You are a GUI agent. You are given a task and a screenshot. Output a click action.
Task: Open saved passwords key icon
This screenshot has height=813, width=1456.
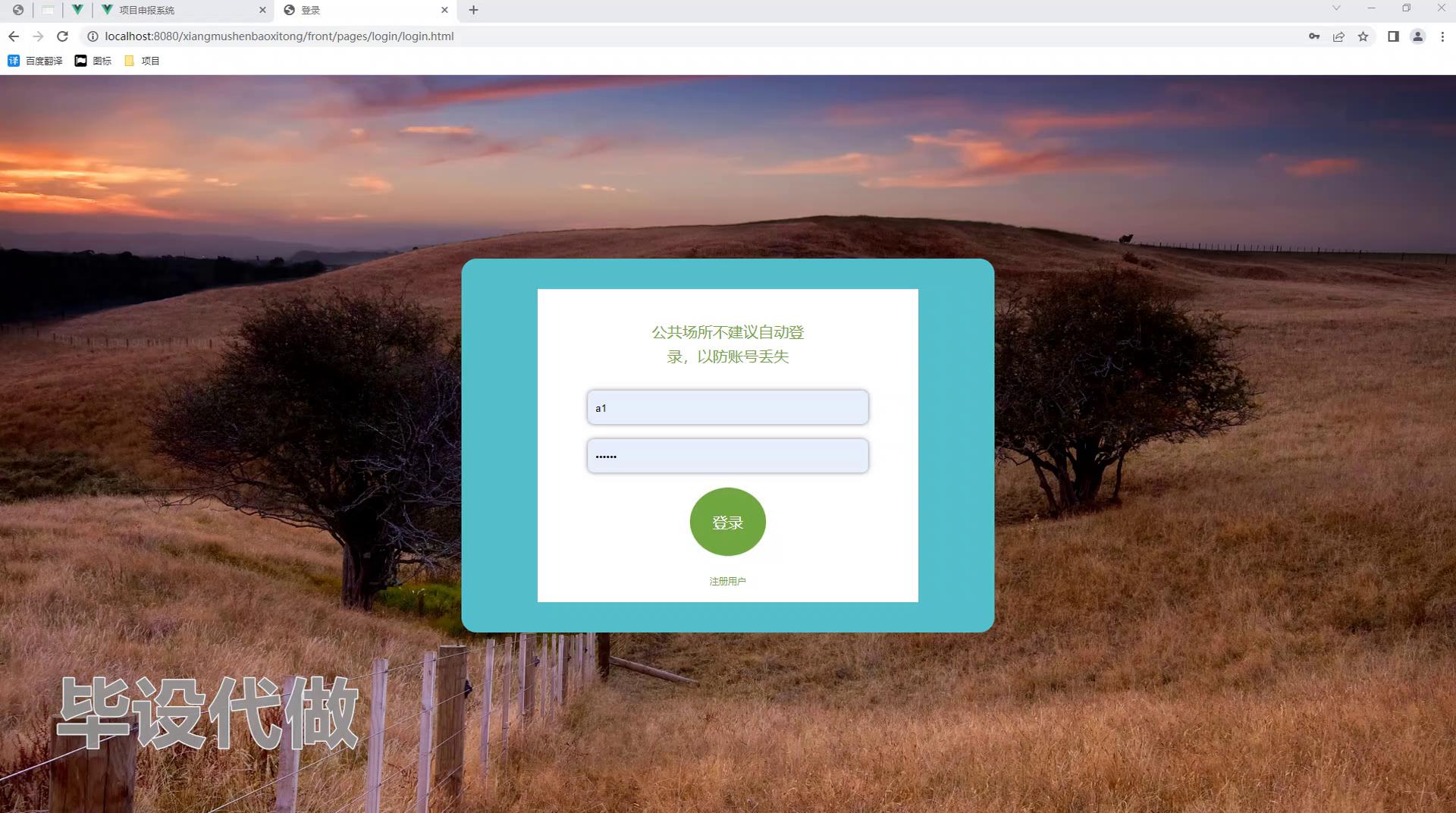click(1314, 36)
